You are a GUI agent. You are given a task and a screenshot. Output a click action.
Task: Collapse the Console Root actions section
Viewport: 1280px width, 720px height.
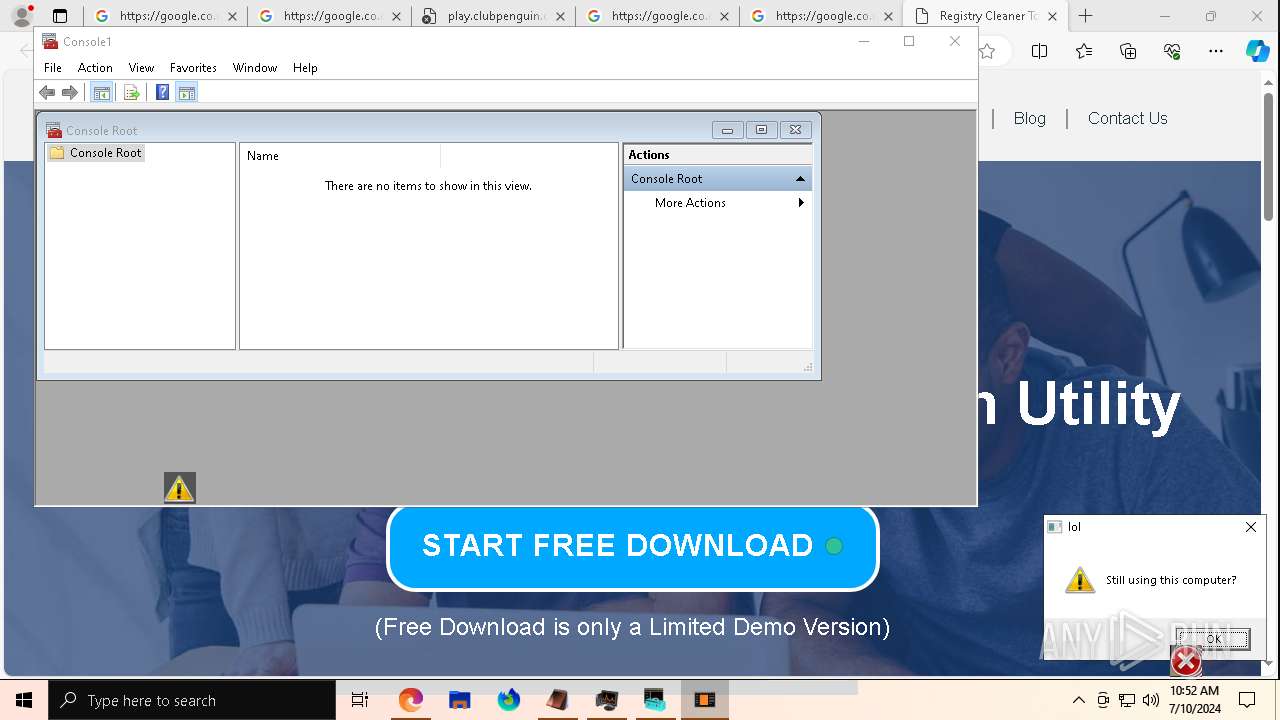click(800, 179)
